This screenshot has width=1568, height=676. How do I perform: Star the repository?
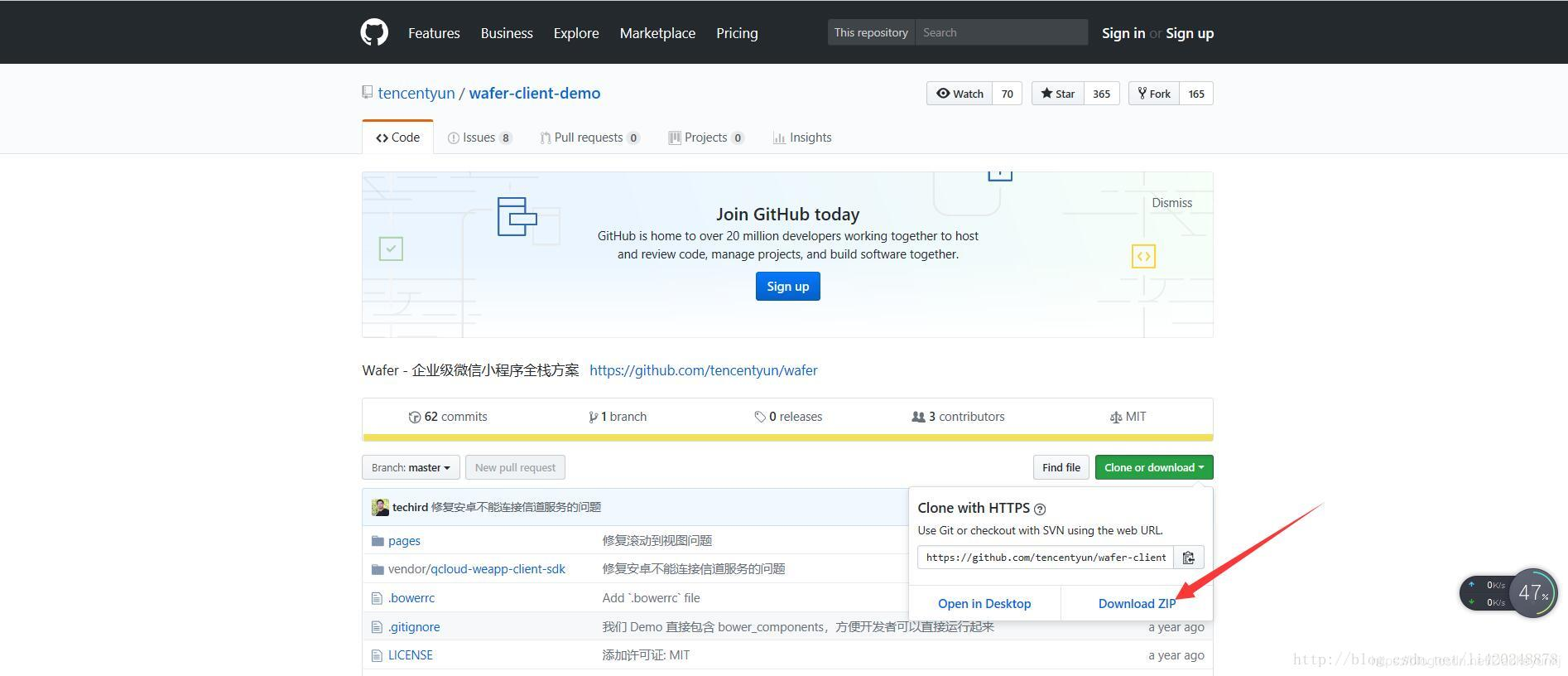1057,94
